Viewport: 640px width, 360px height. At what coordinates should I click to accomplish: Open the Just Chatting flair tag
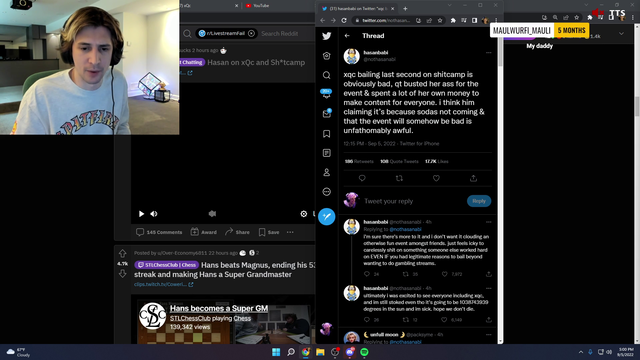(x=192, y=62)
